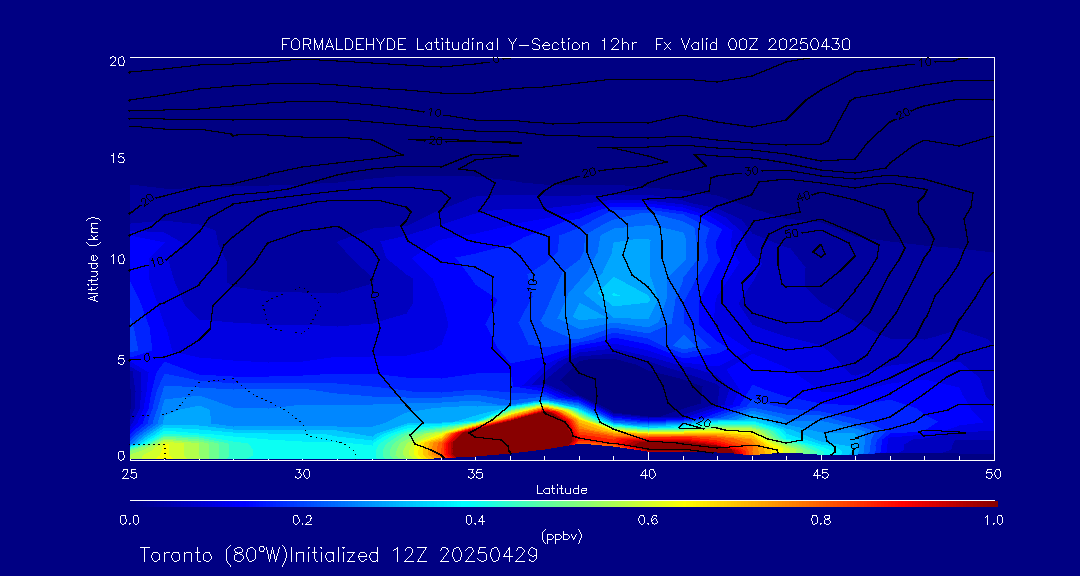Click color scale label '0.6'
1080x576 pixels.
coord(648,520)
